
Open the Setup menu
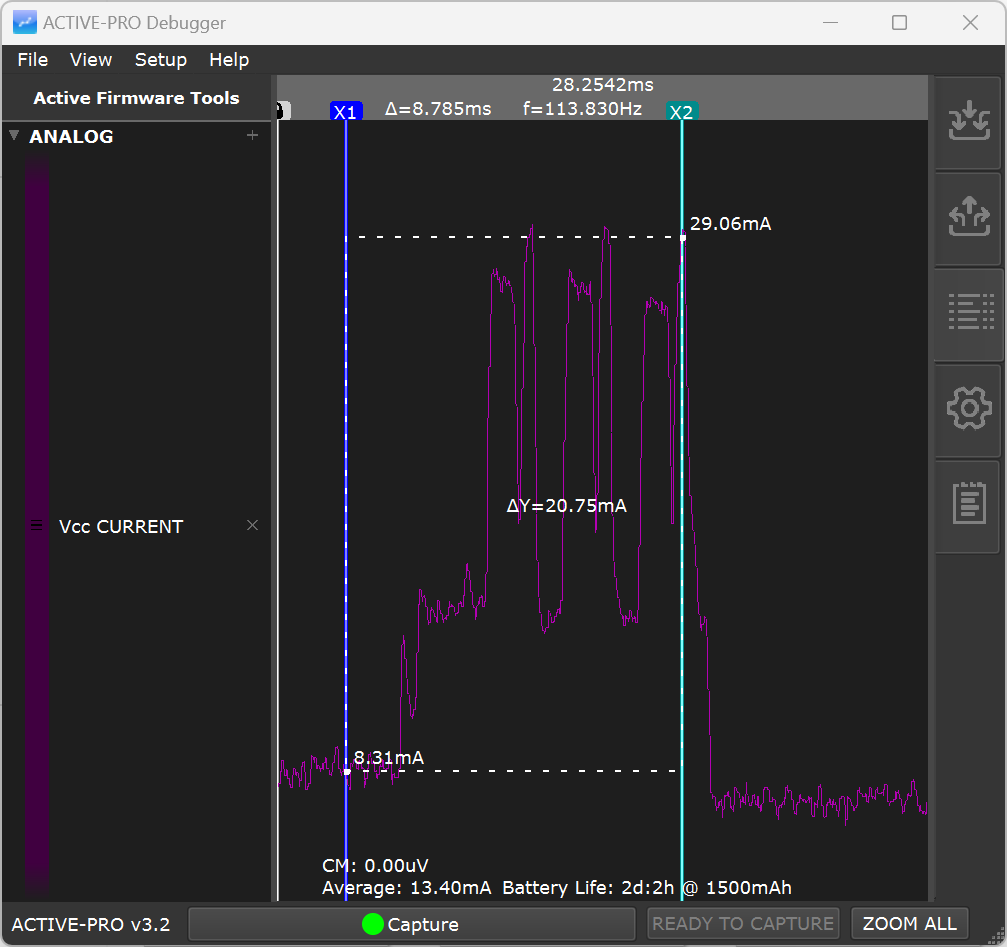[x=161, y=60]
